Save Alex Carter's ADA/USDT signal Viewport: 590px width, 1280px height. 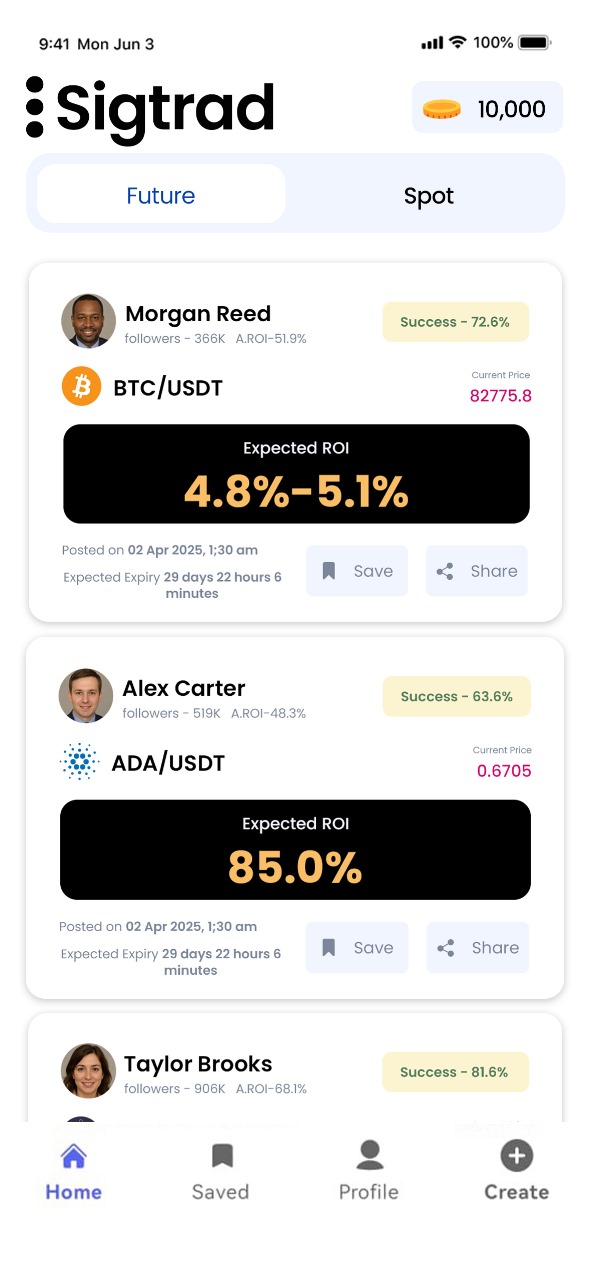click(357, 948)
